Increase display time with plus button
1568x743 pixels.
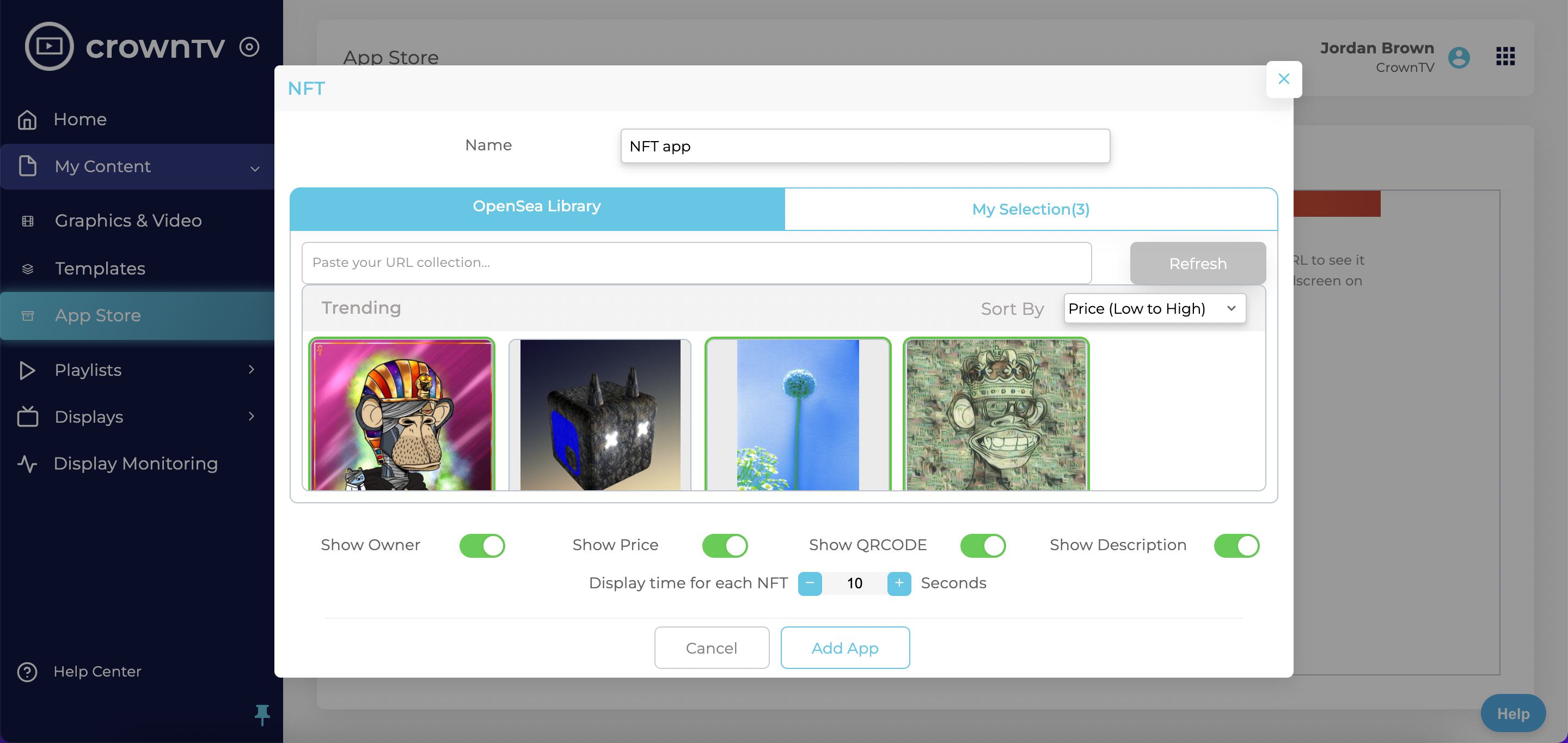pyautogui.click(x=899, y=583)
